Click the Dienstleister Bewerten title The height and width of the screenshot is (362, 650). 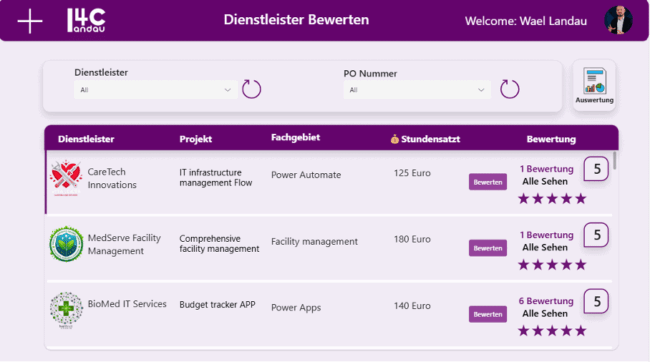tap(296, 19)
